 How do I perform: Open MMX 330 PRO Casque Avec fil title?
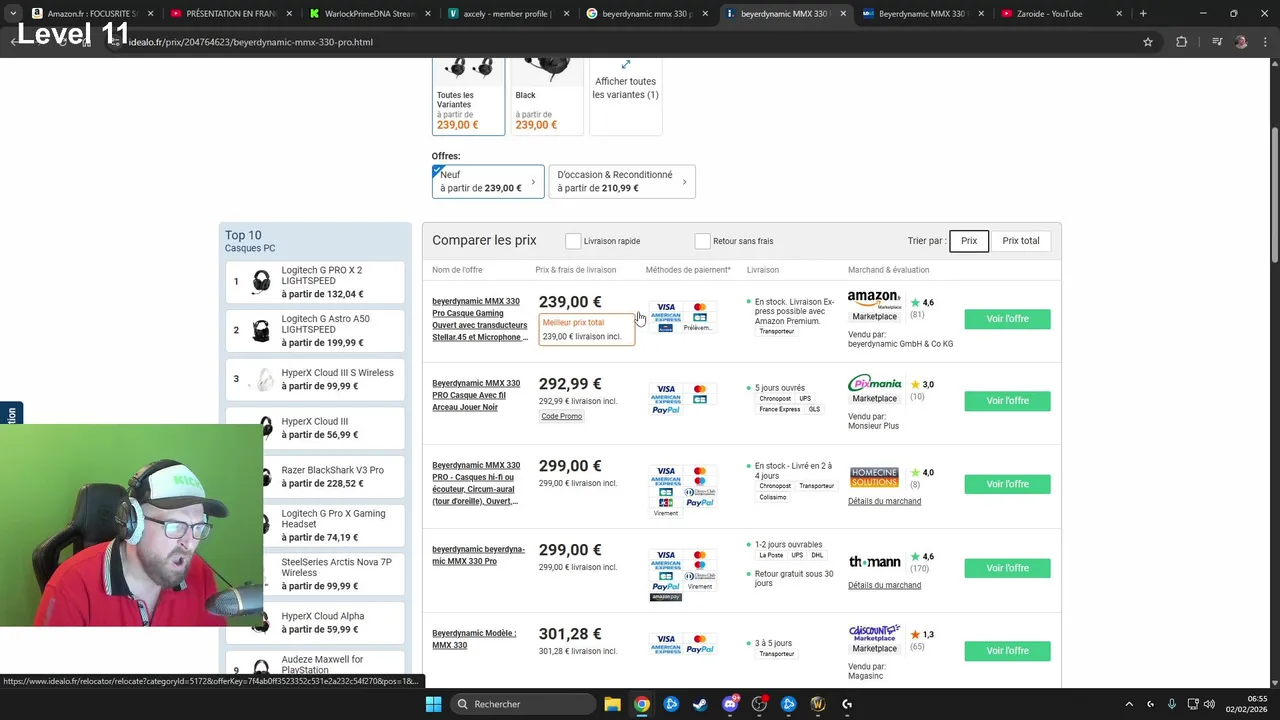coord(476,395)
